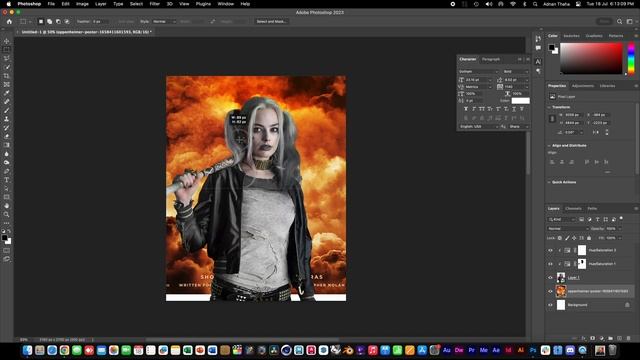The height and width of the screenshot is (360, 640).
Task: Select the Rectangular Marquee tool in toolbar
Action: (7, 50)
